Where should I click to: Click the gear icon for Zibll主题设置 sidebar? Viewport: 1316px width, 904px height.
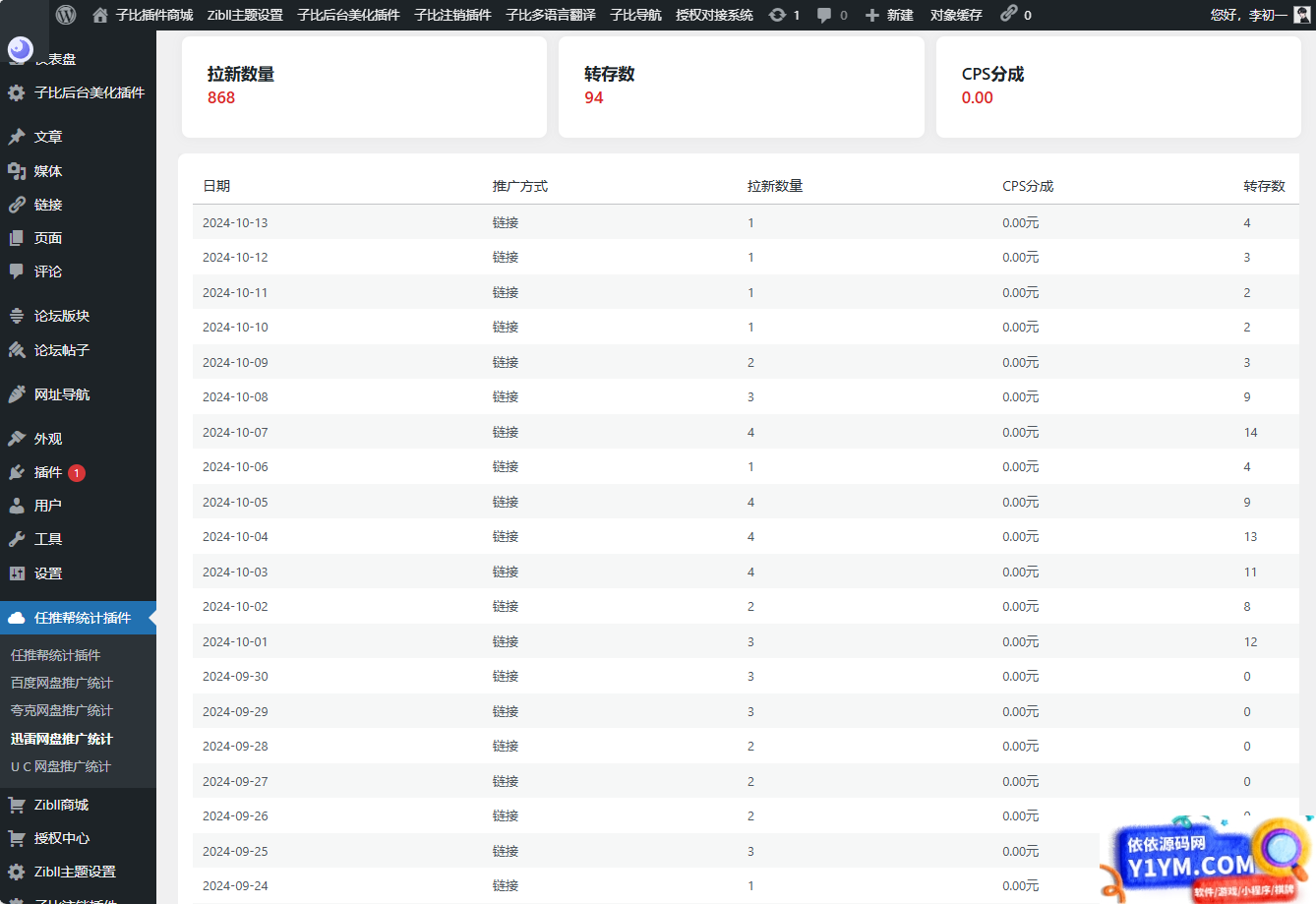17,872
